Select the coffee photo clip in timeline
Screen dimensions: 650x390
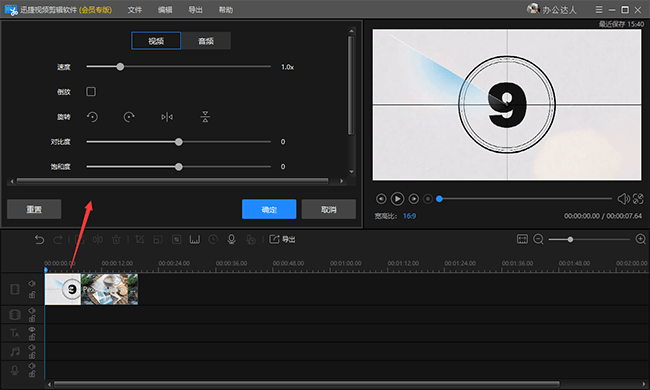point(109,289)
